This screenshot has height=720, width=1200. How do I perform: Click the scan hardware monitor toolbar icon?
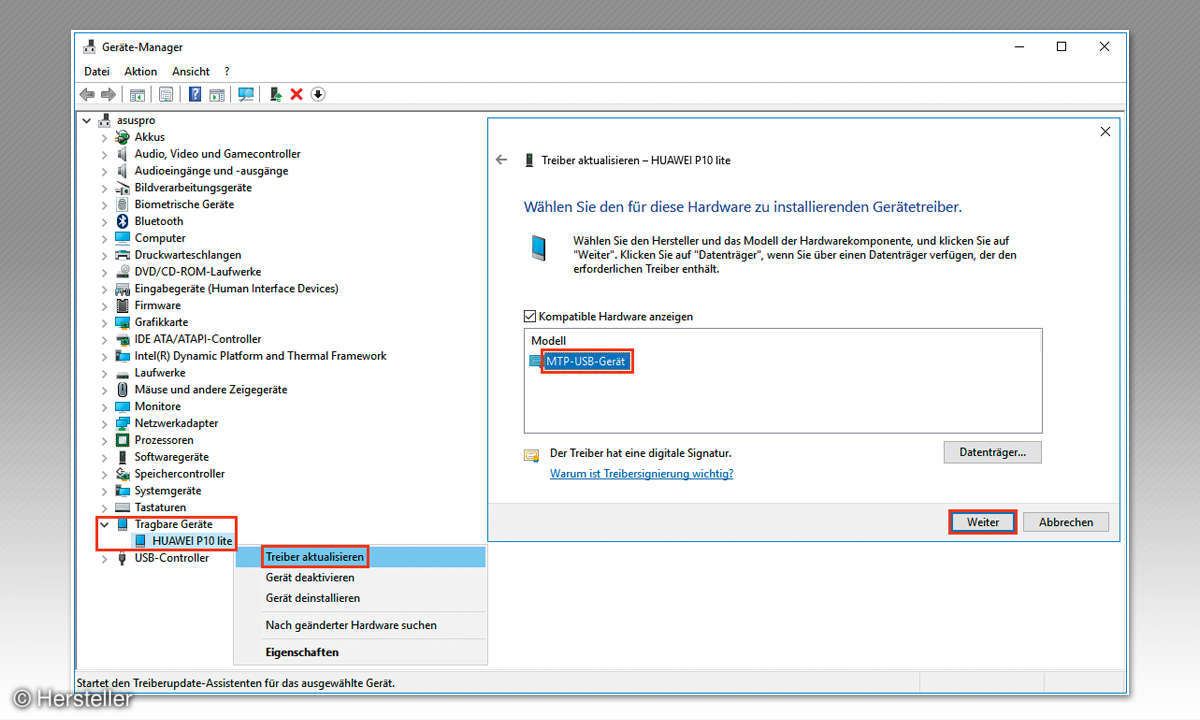pyautogui.click(x=245, y=94)
